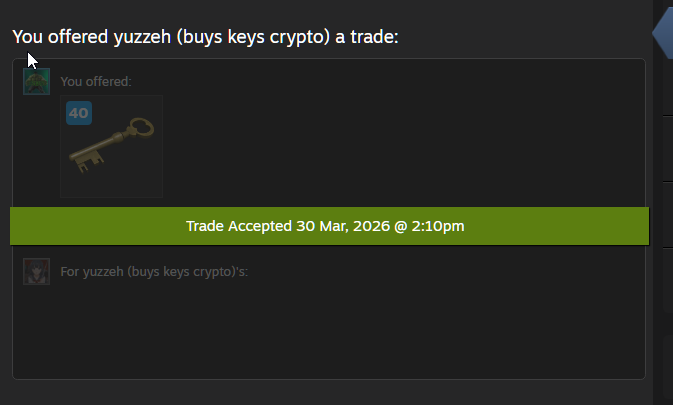Open your green avatar beside You offered
Viewport: 673px width, 405px height.
36,82
